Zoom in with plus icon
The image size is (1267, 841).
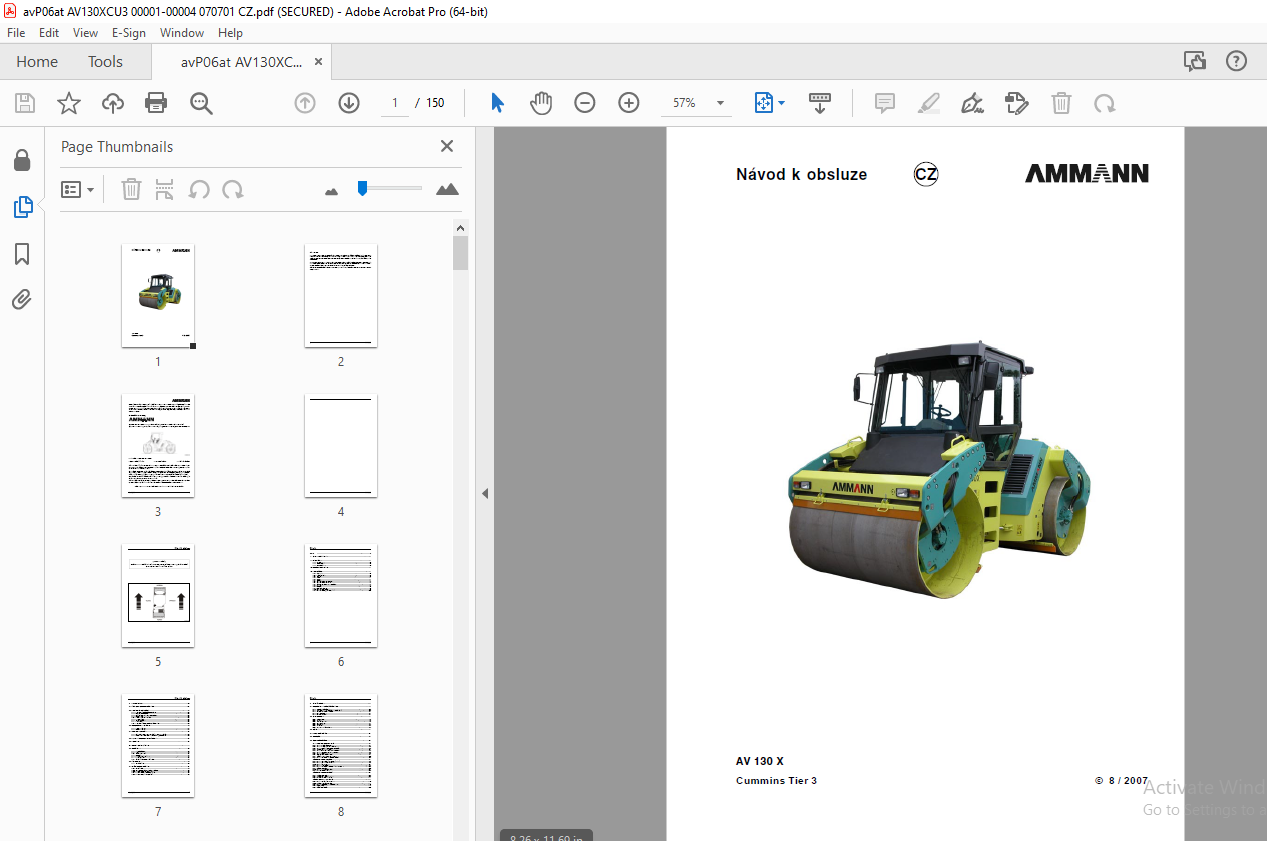coord(629,103)
